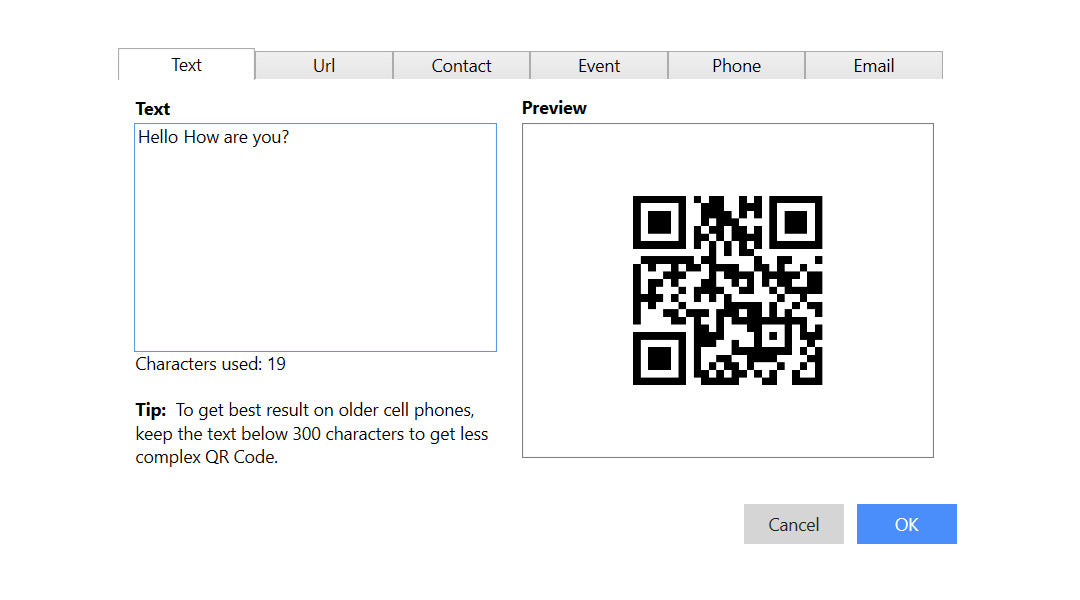1080x600 pixels.
Task: Switch to the Event tab
Action: pyautogui.click(x=598, y=65)
